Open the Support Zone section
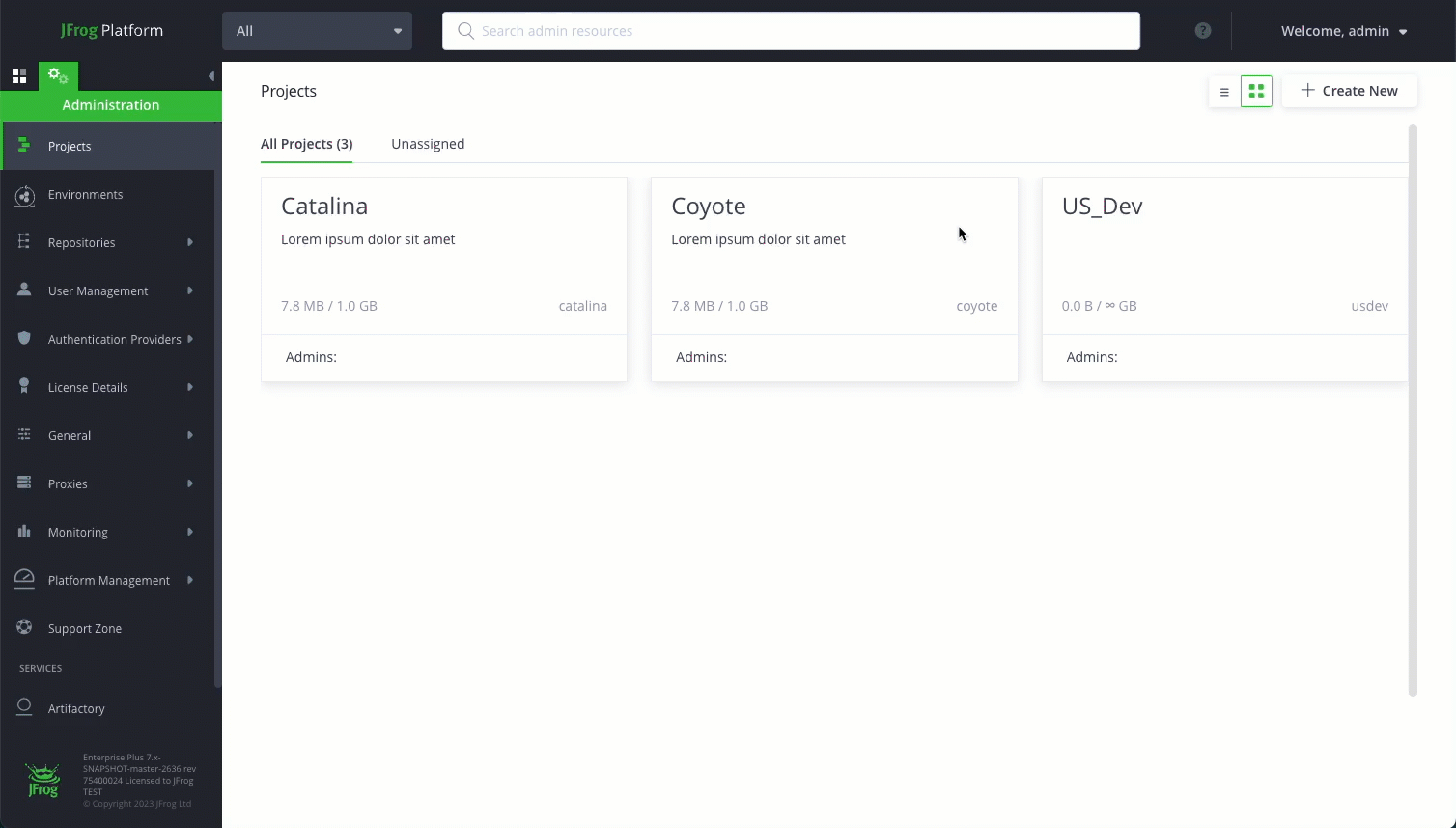 [84, 628]
